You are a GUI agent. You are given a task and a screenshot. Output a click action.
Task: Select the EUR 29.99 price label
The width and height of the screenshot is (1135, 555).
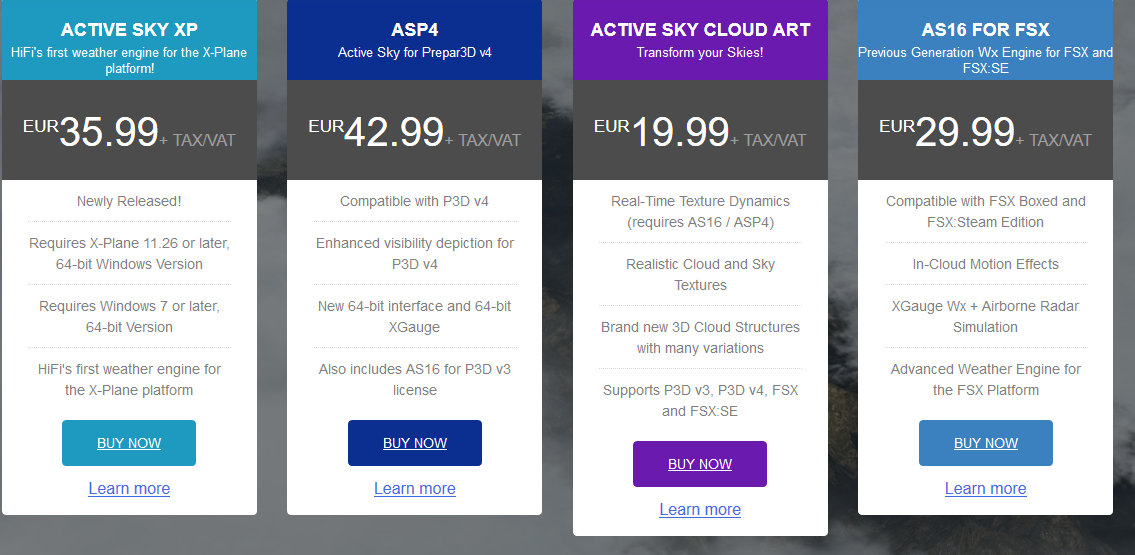[964, 132]
